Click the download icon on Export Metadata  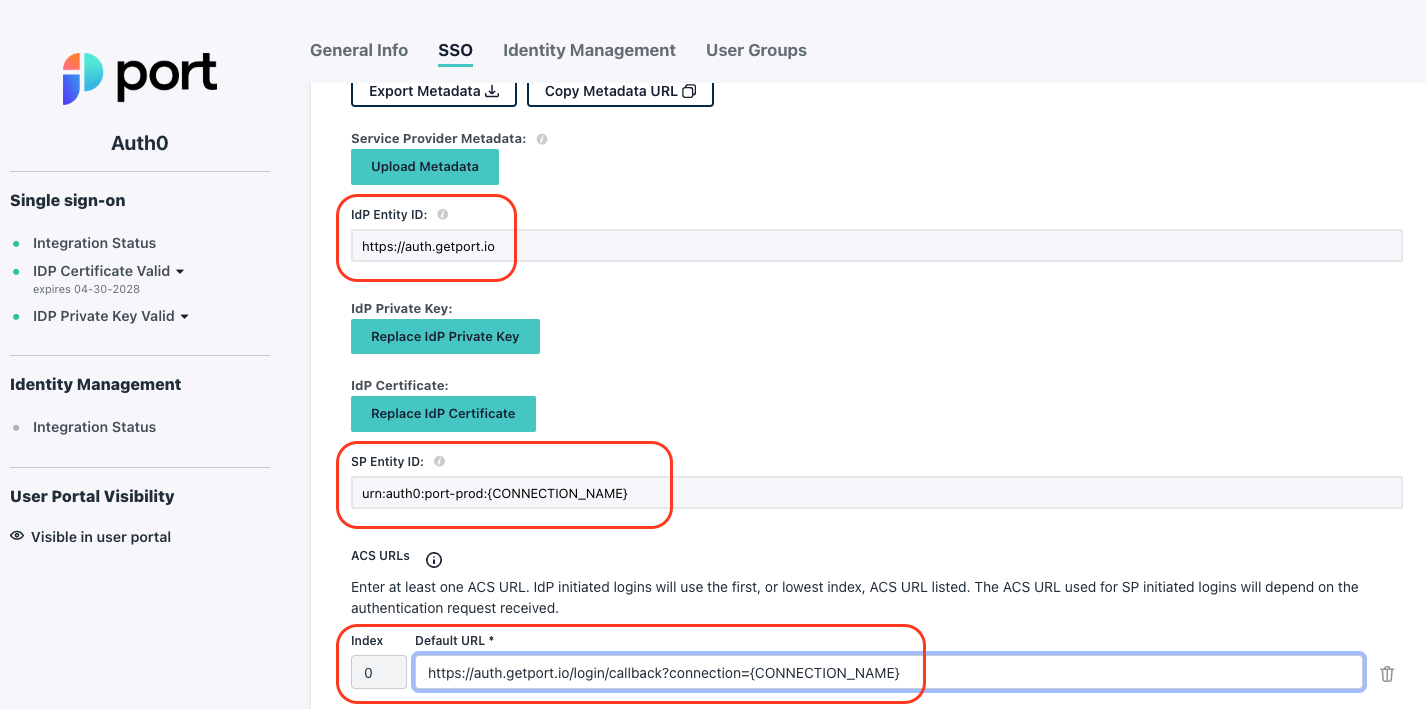491,90
